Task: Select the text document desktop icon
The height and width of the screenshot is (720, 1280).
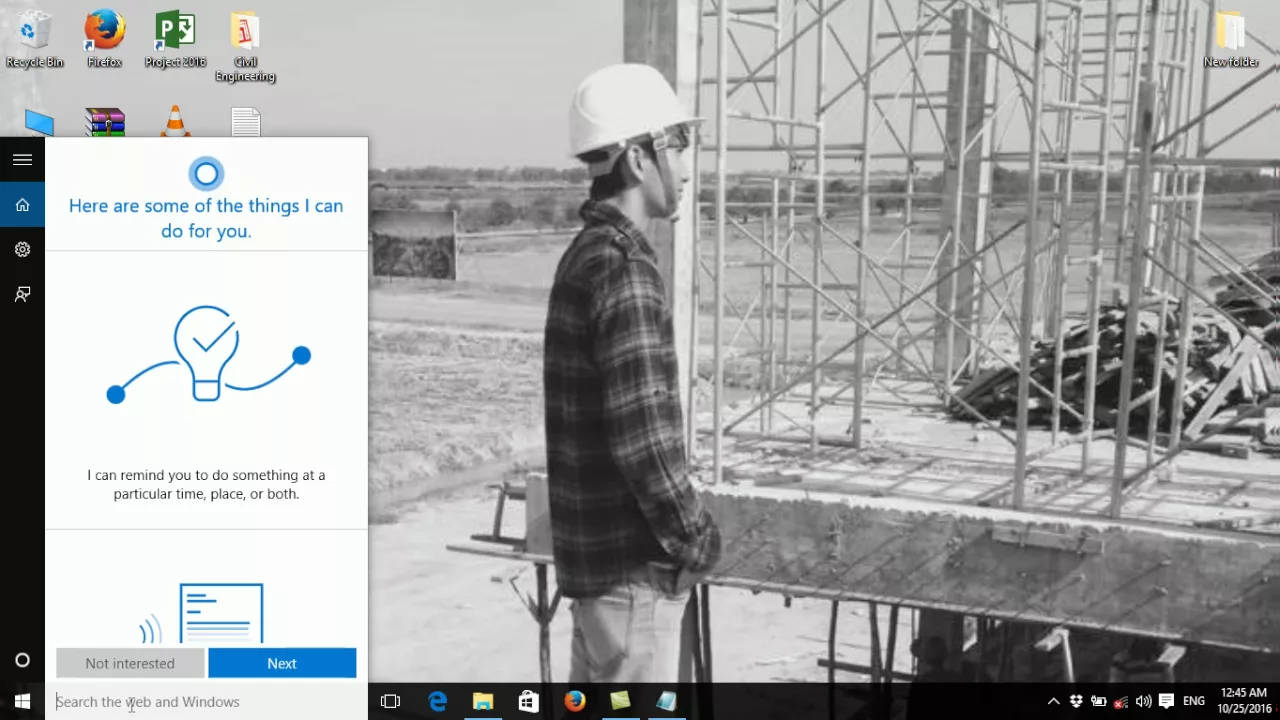Action: tap(245, 122)
